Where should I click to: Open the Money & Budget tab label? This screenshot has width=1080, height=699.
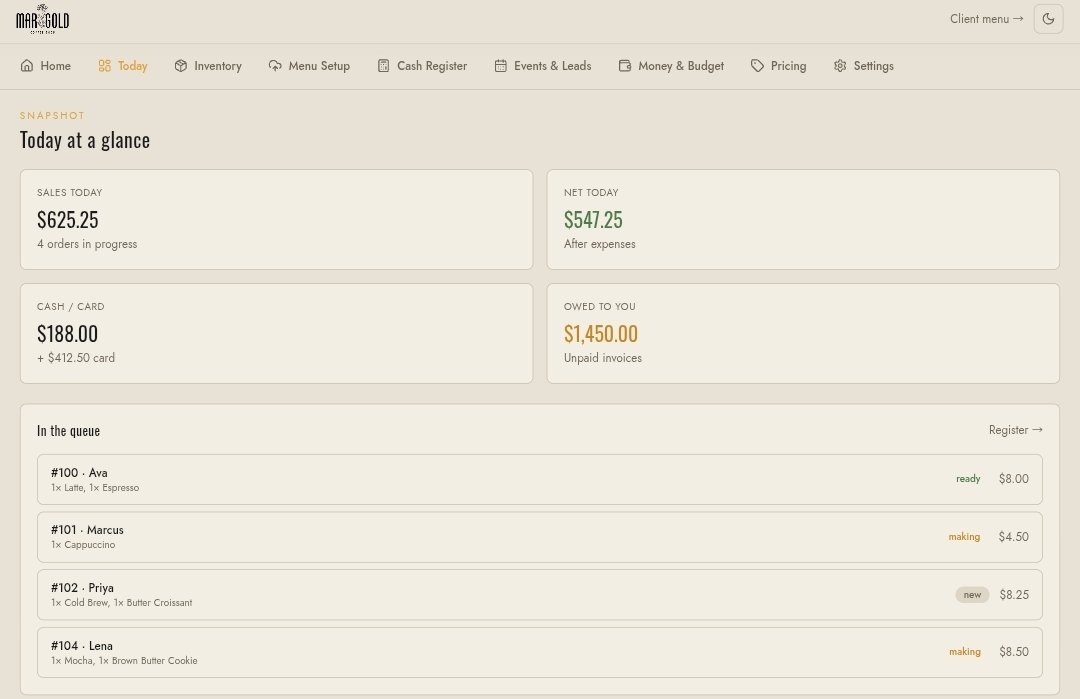point(681,66)
